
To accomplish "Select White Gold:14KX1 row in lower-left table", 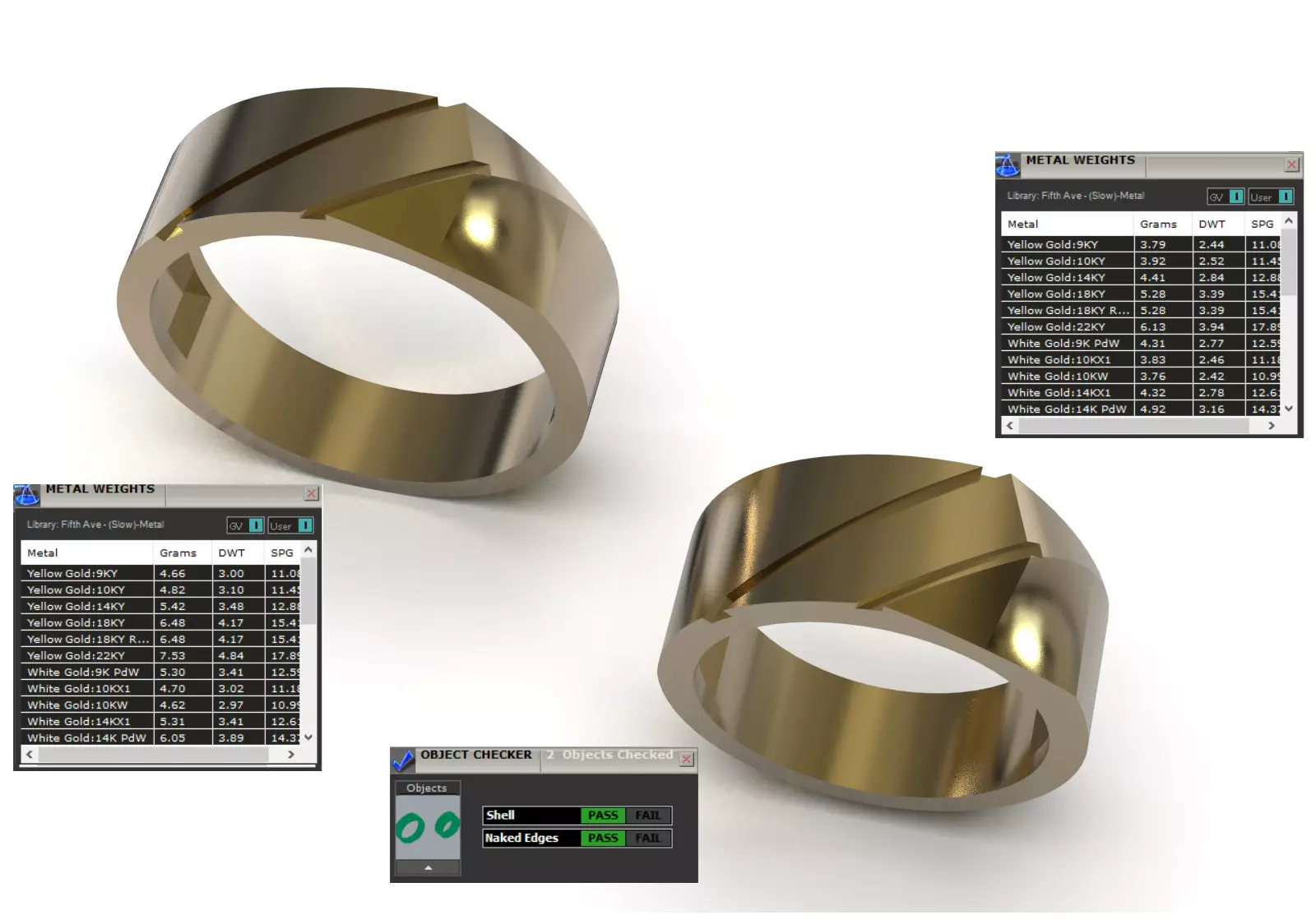I will click(x=160, y=721).
